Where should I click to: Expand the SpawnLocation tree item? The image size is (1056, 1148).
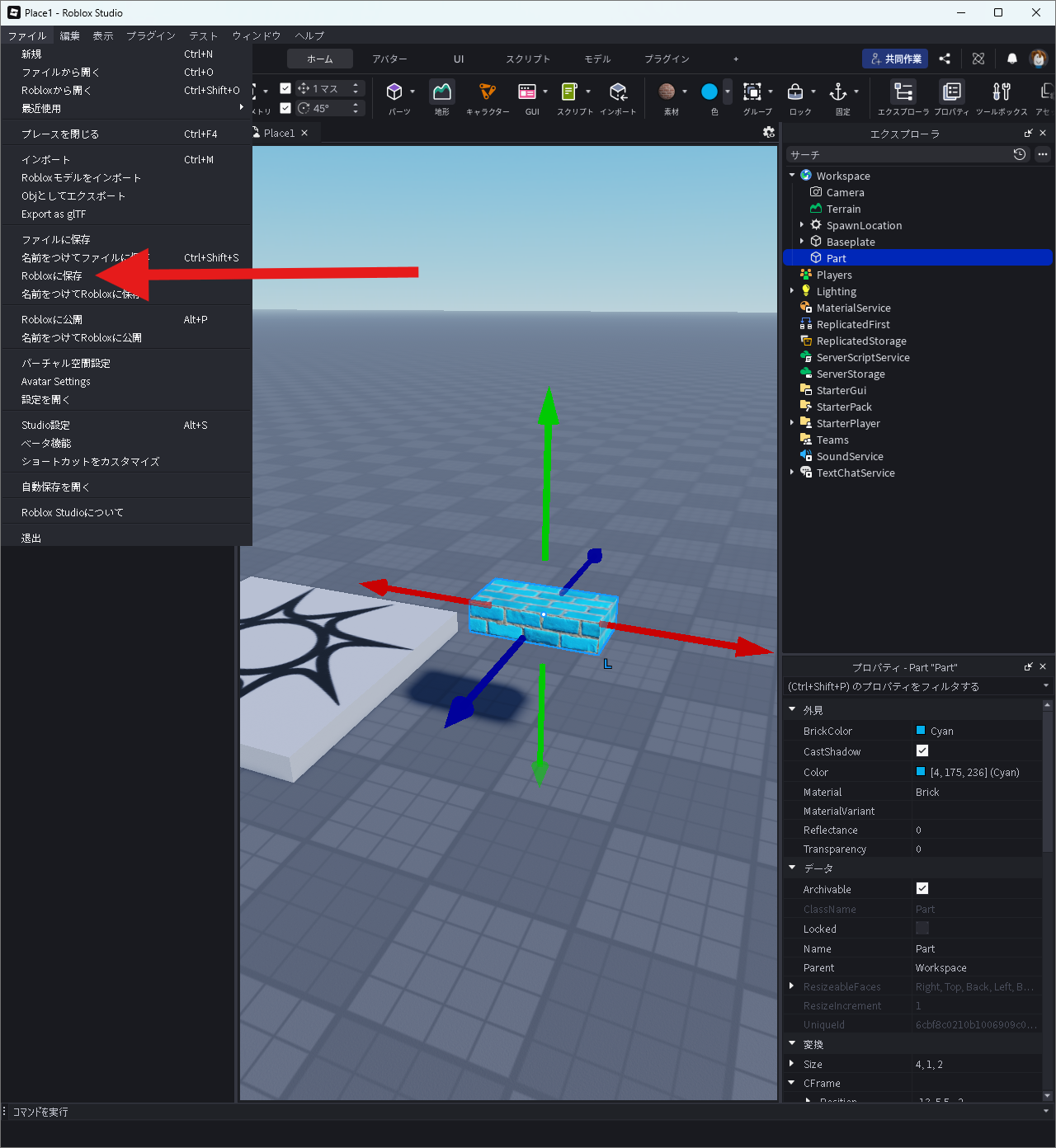click(802, 225)
